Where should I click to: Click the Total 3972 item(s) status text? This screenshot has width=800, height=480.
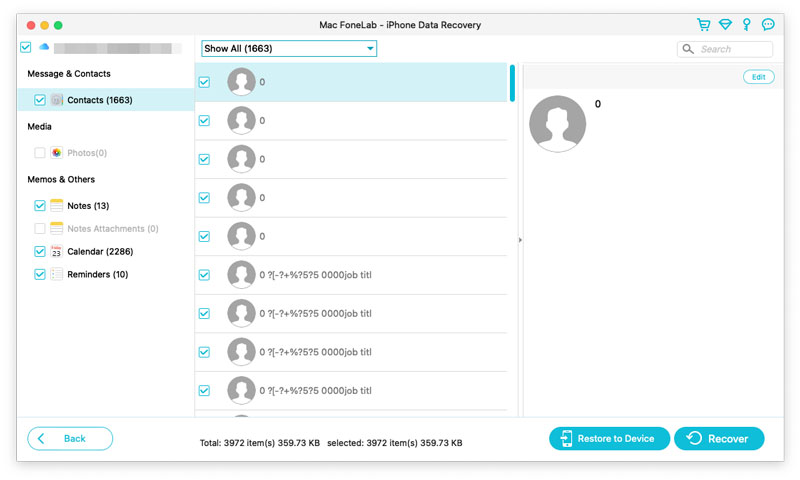pyautogui.click(x=260, y=443)
